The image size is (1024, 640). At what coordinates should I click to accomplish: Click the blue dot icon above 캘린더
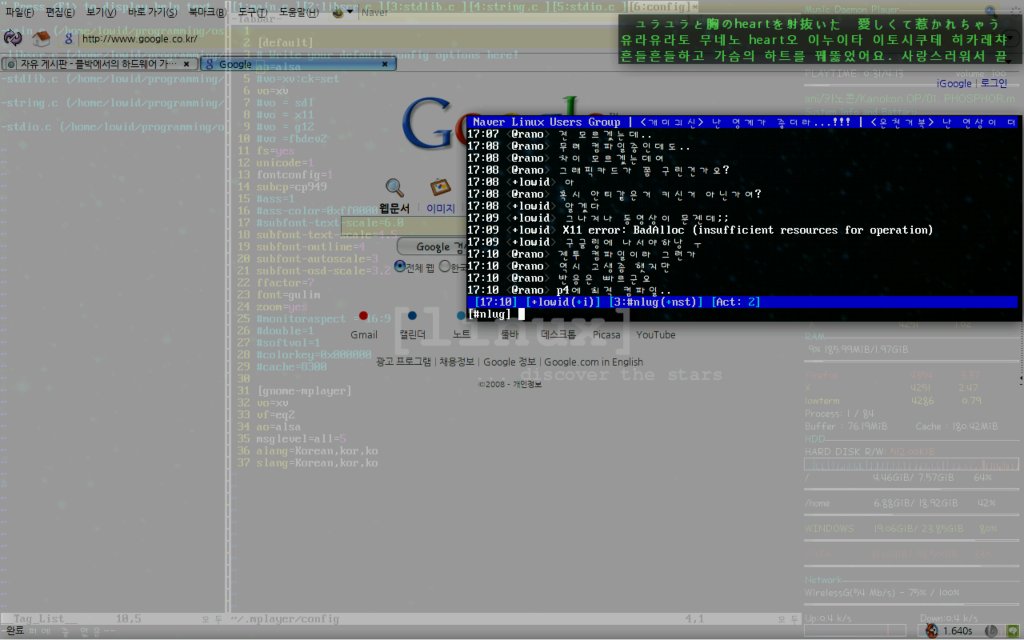(x=412, y=316)
